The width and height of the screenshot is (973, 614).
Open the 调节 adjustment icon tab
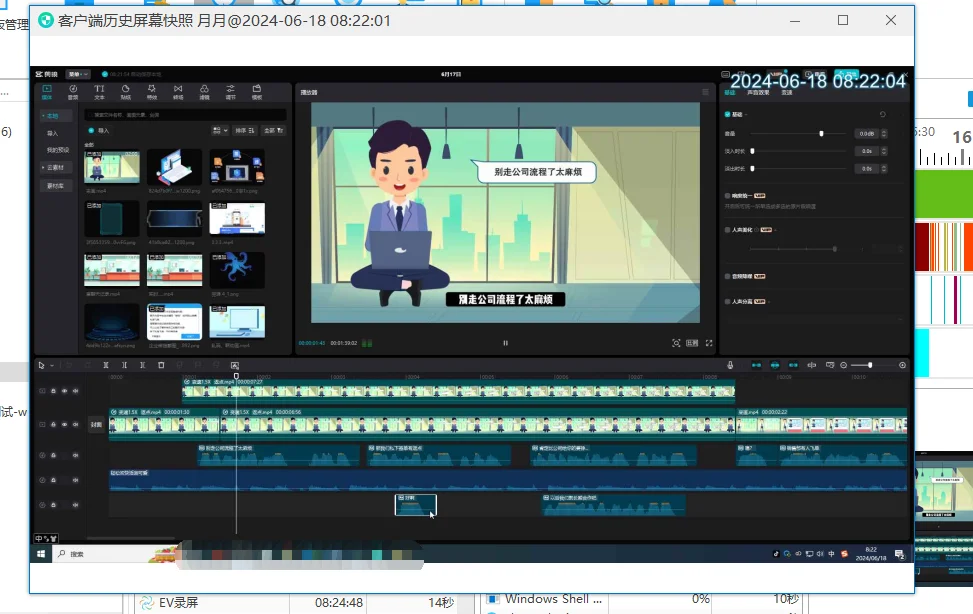click(230, 93)
